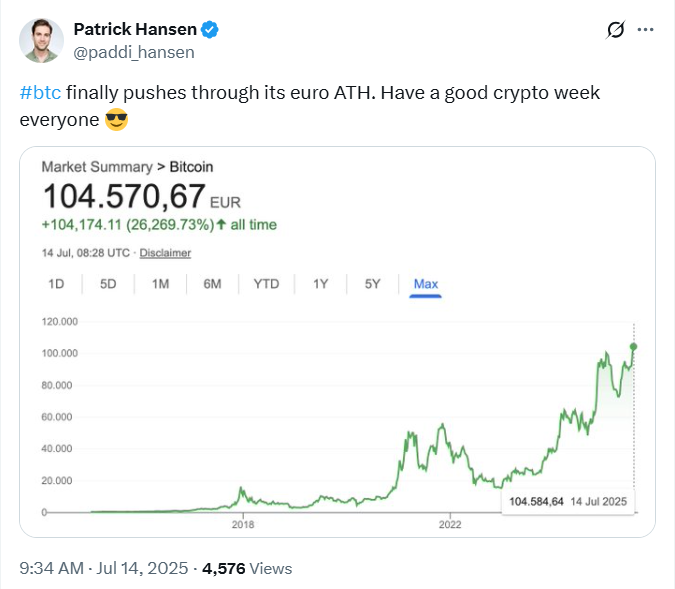Click the sunglasses emoji in tweet

pyautogui.click(x=117, y=120)
